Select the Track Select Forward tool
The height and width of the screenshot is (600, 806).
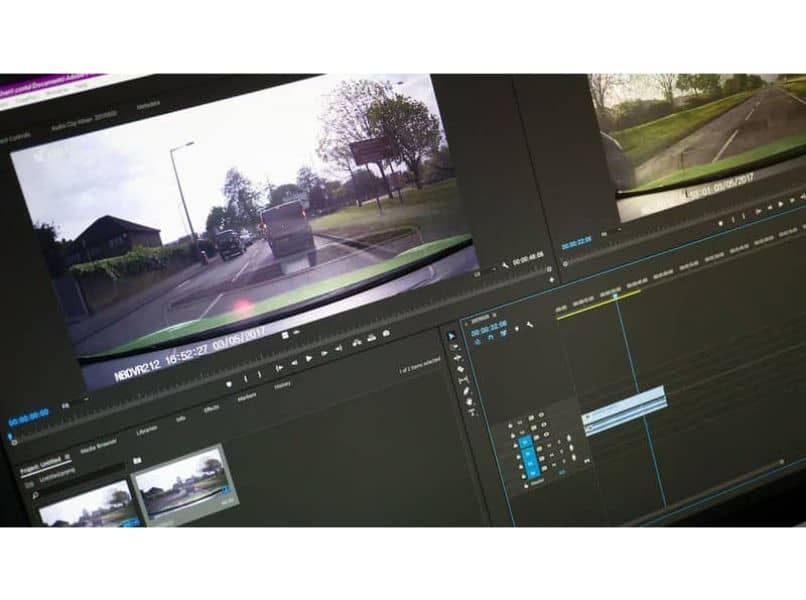[454, 347]
